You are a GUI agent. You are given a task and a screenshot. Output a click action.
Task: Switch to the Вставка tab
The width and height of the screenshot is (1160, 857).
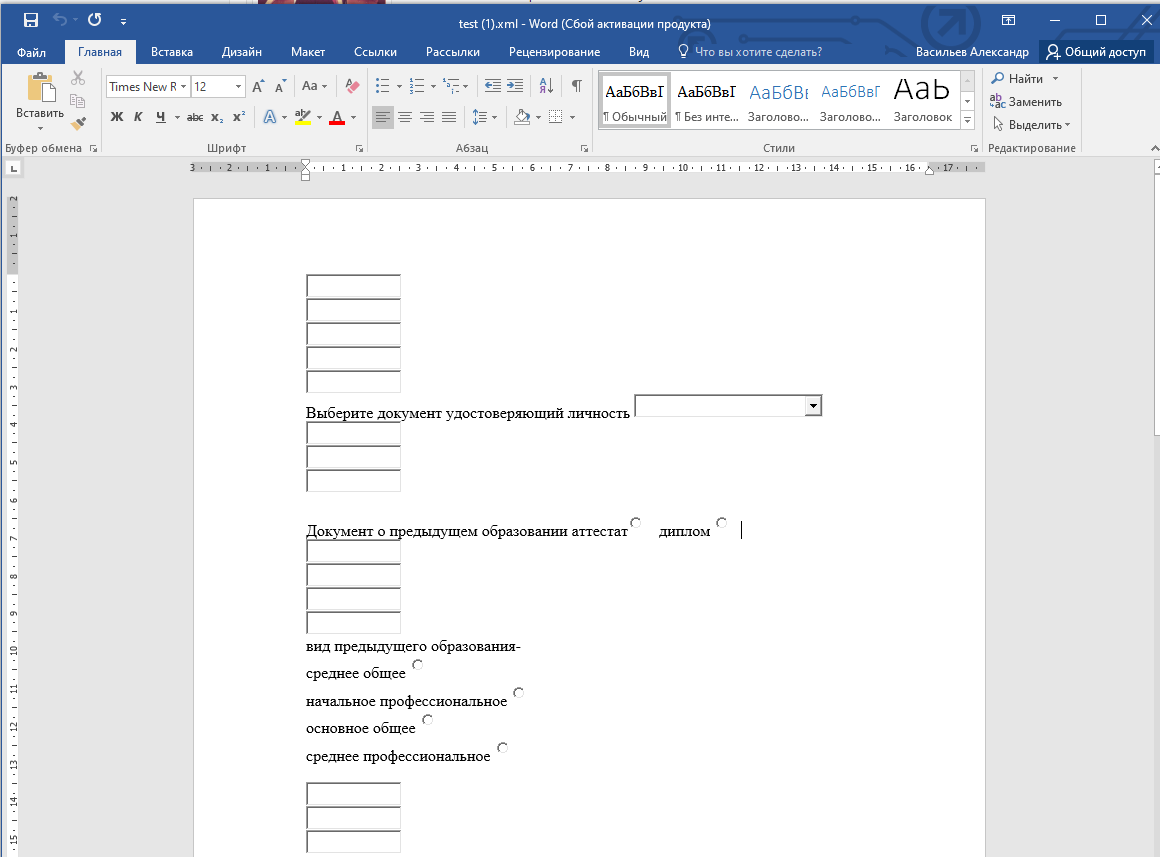coord(172,52)
